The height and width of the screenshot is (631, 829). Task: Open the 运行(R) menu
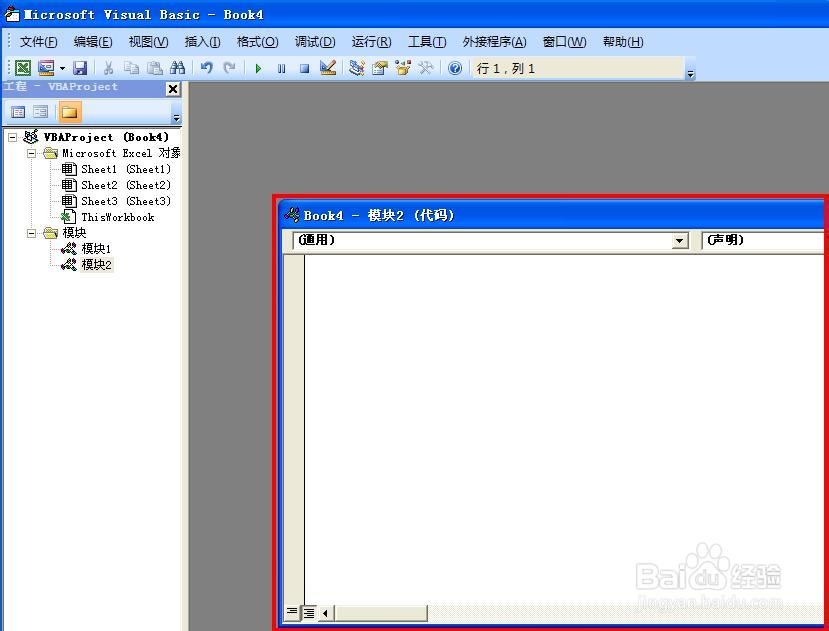pos(372,42)
